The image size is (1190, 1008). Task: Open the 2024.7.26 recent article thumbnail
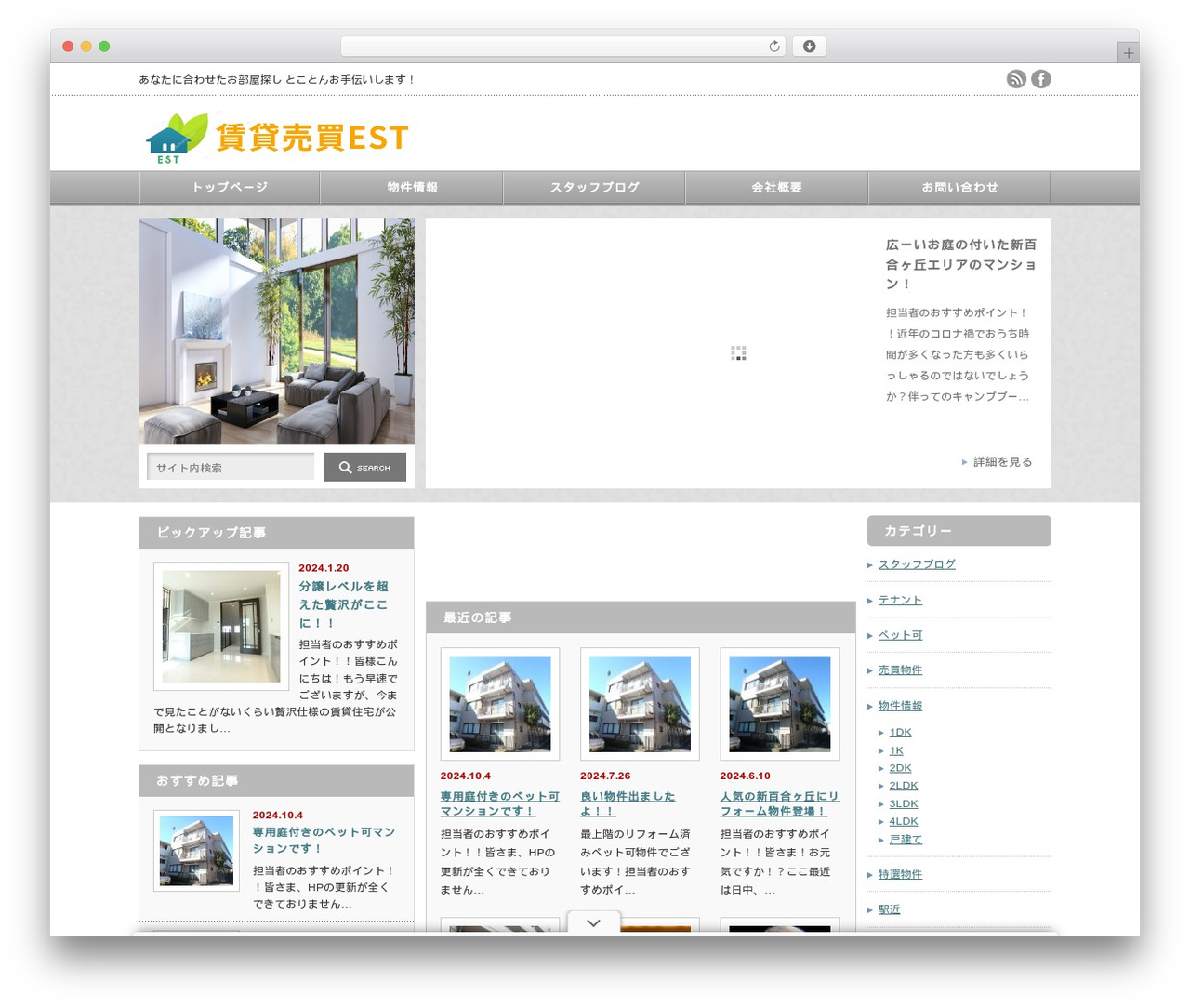pos(640,704)
